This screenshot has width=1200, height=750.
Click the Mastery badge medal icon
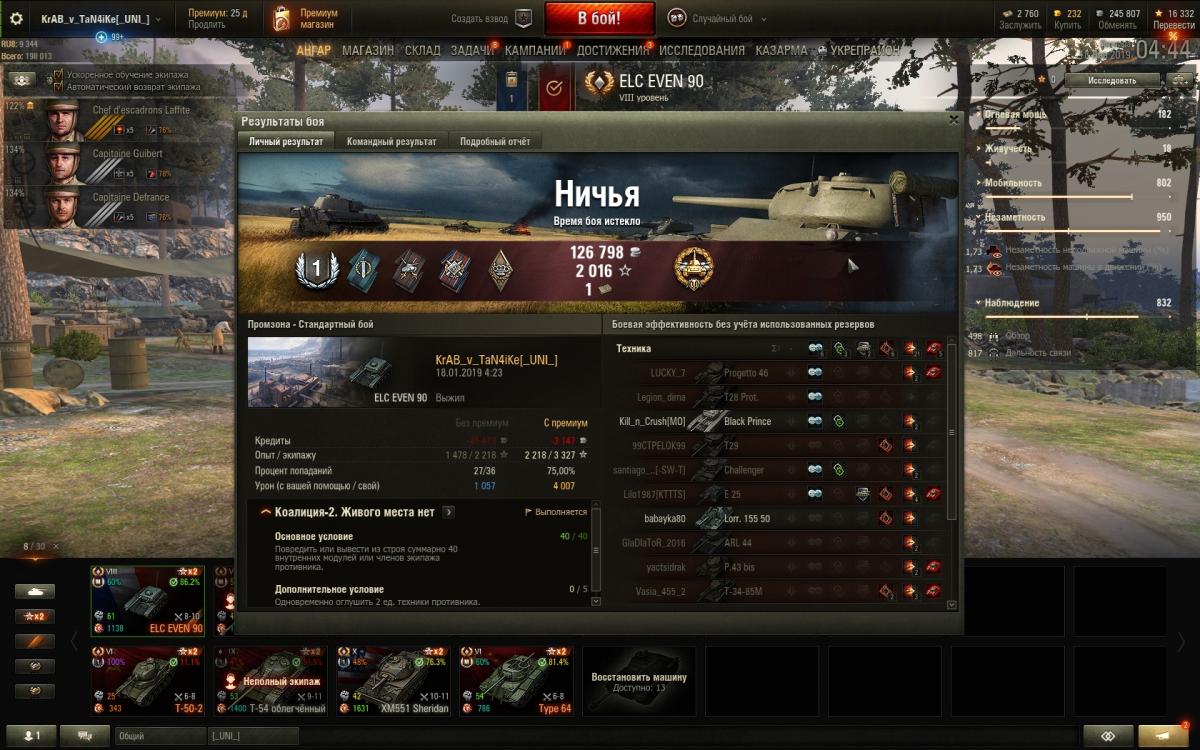[x=693, y=268]
